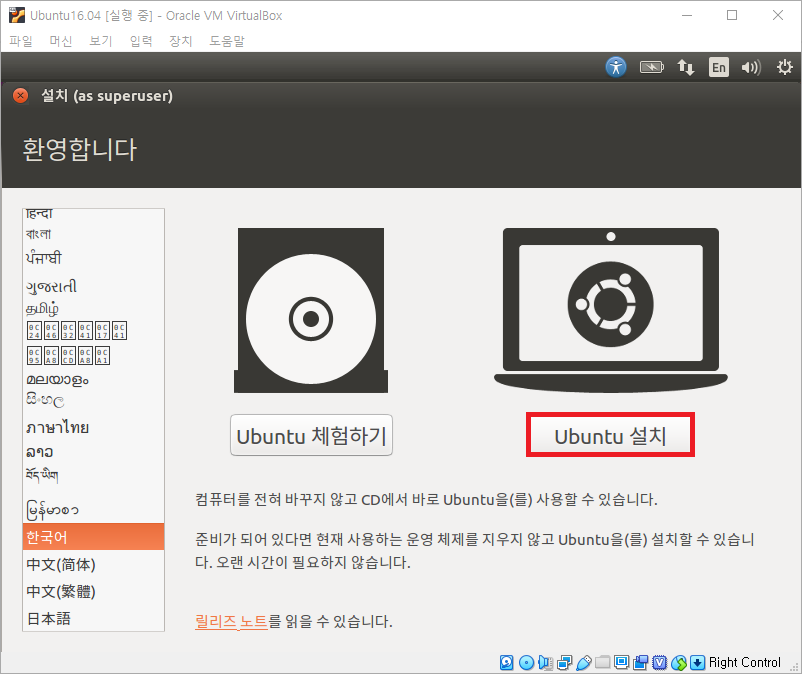
Task: Click the recording status icon
Action: tap(640, 662)
